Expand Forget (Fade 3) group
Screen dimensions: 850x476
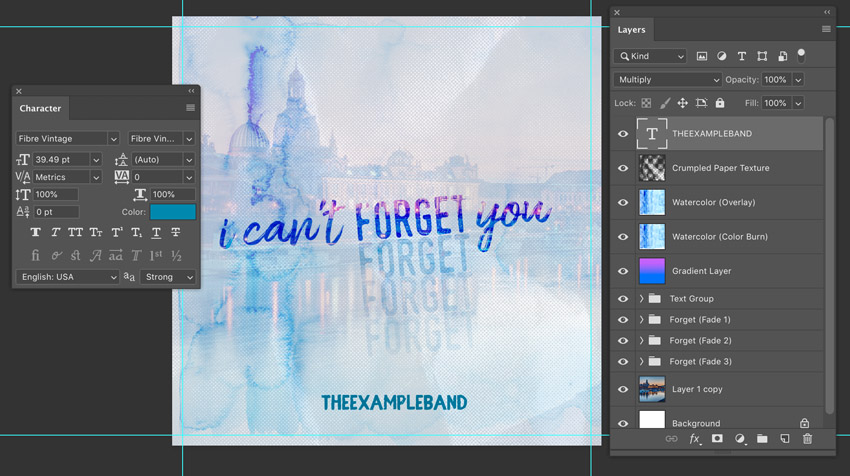[x=642, y=362]
